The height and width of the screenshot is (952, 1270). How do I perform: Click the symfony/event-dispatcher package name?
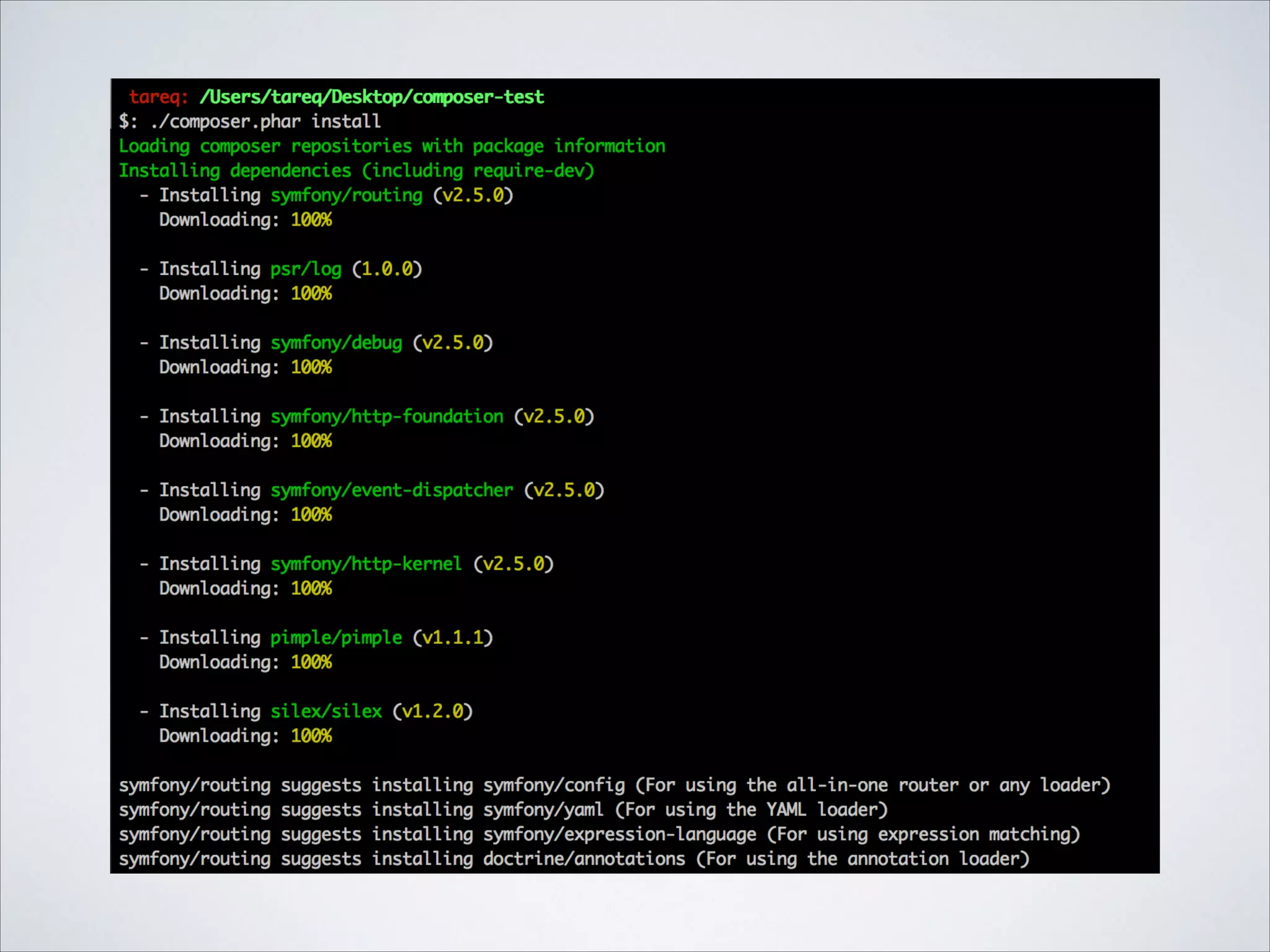point(392,490)
